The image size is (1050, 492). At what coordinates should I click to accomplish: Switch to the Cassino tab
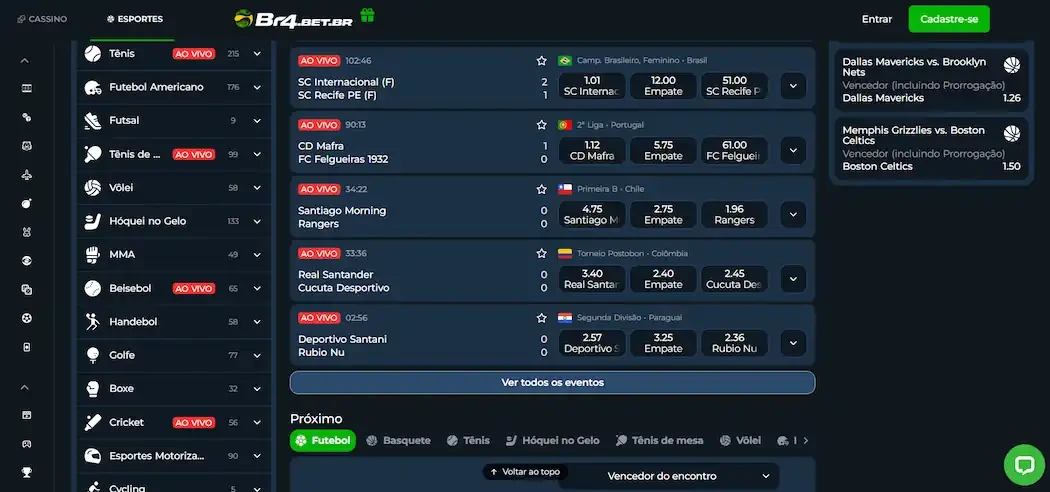pos(42,19)
